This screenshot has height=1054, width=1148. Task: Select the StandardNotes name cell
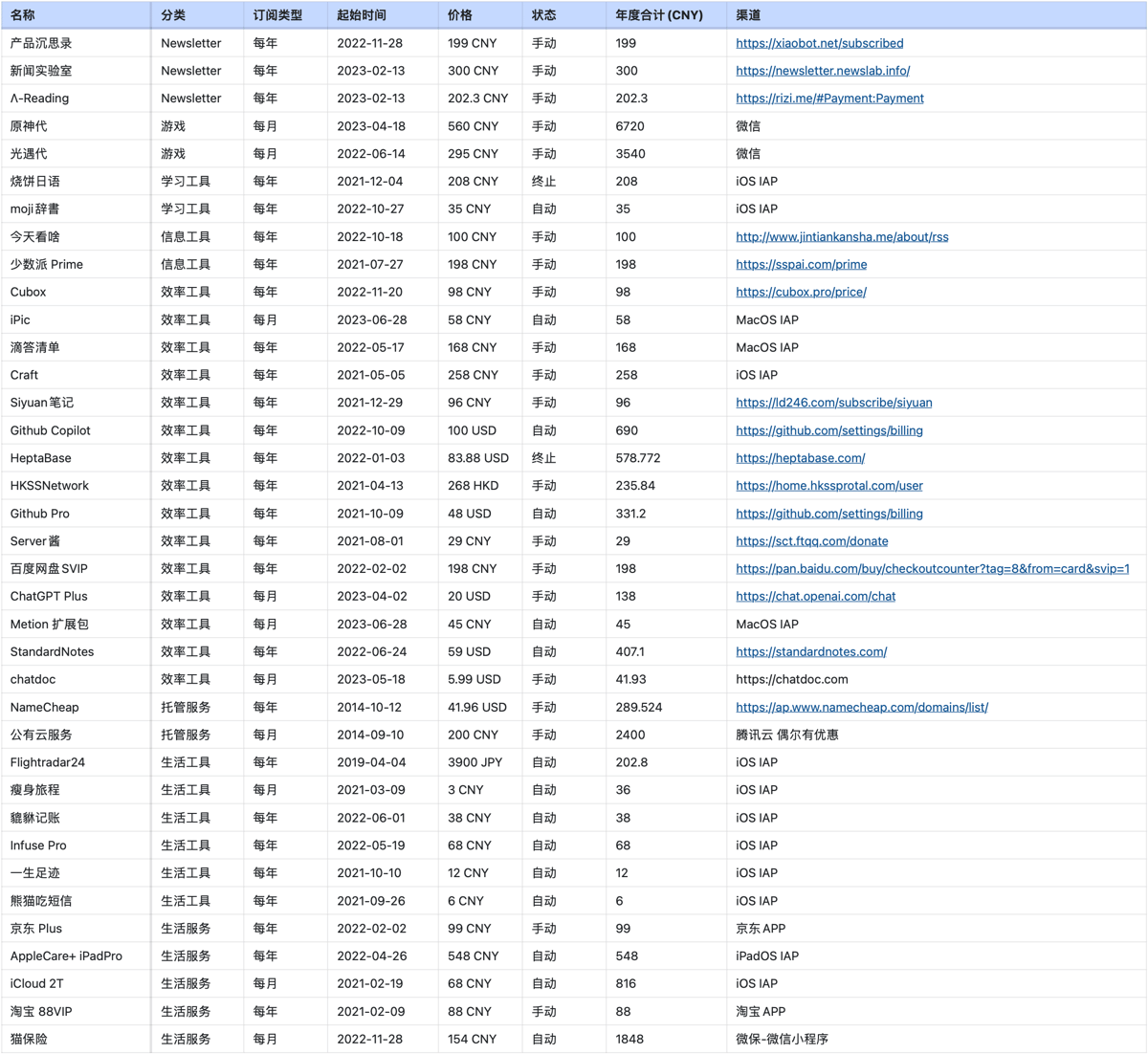click(76, 652)
